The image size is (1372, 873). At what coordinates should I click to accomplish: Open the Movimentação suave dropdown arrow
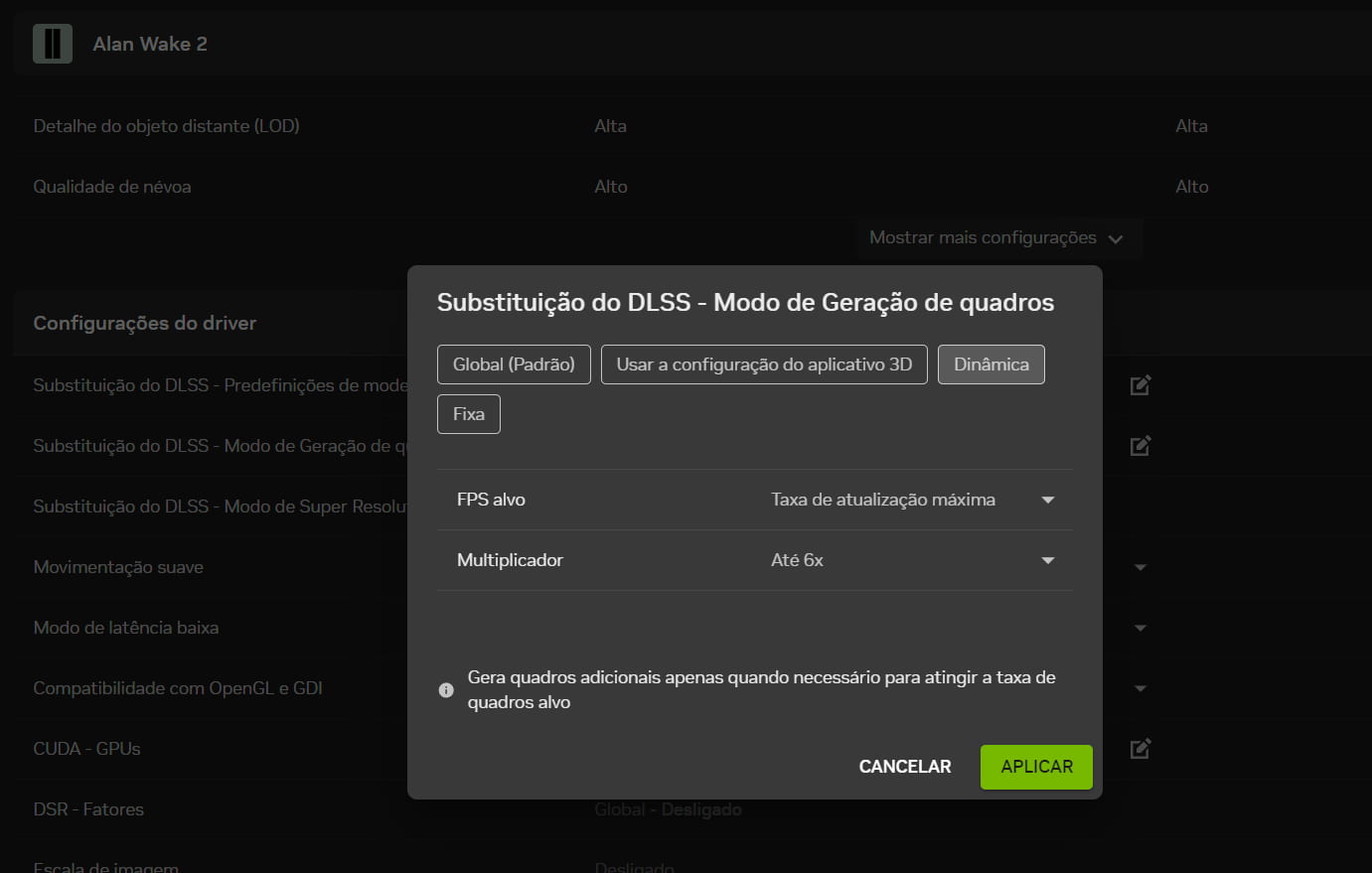1140,566
